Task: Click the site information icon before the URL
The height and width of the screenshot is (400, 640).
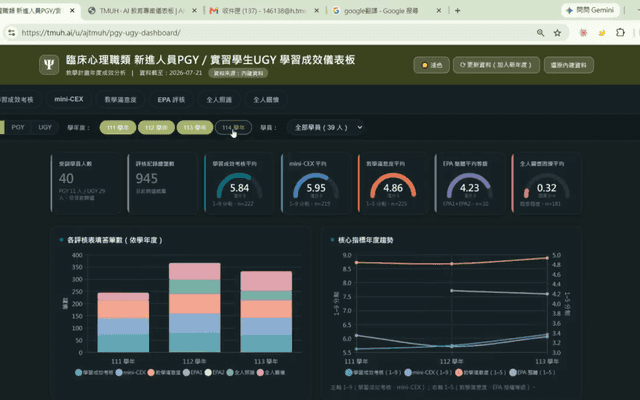Action: (11, 33)
